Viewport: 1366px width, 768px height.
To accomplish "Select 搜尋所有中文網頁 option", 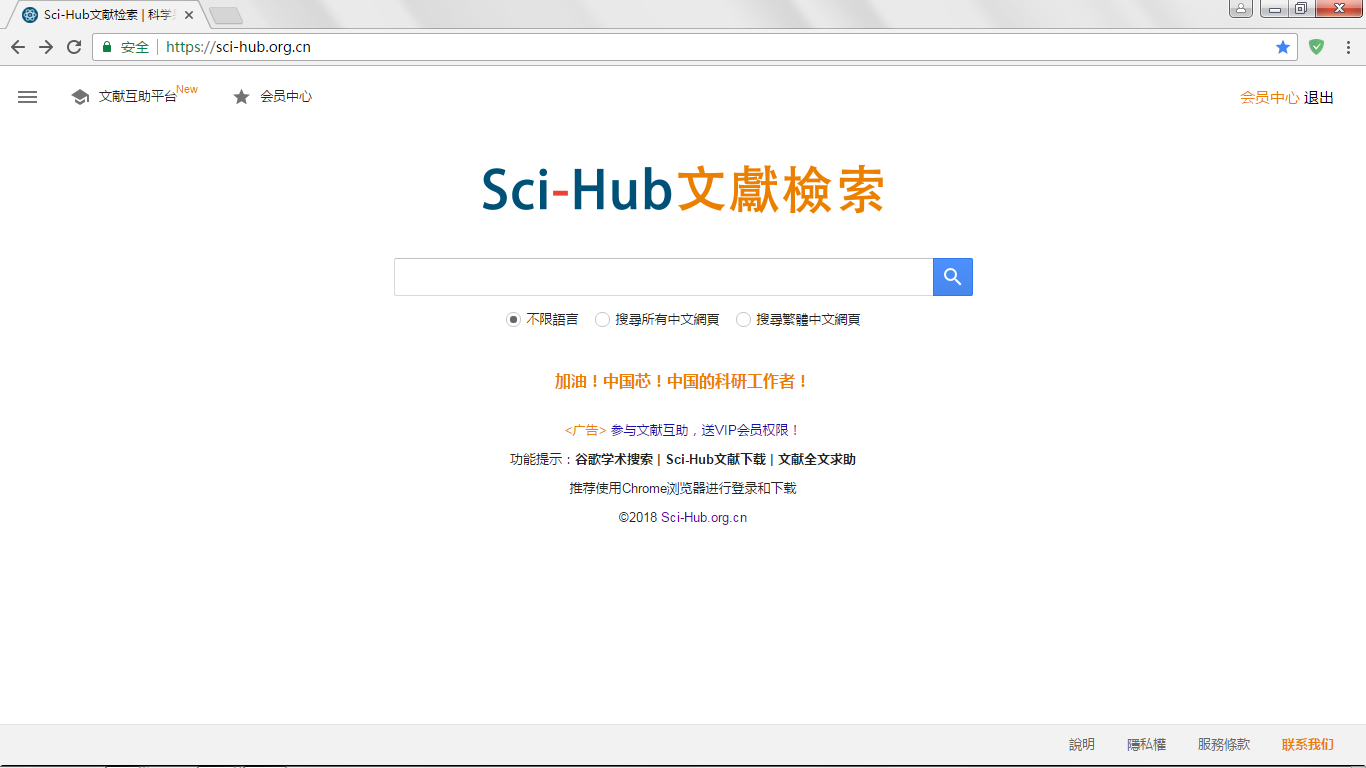I will click(x=603, y=319).
